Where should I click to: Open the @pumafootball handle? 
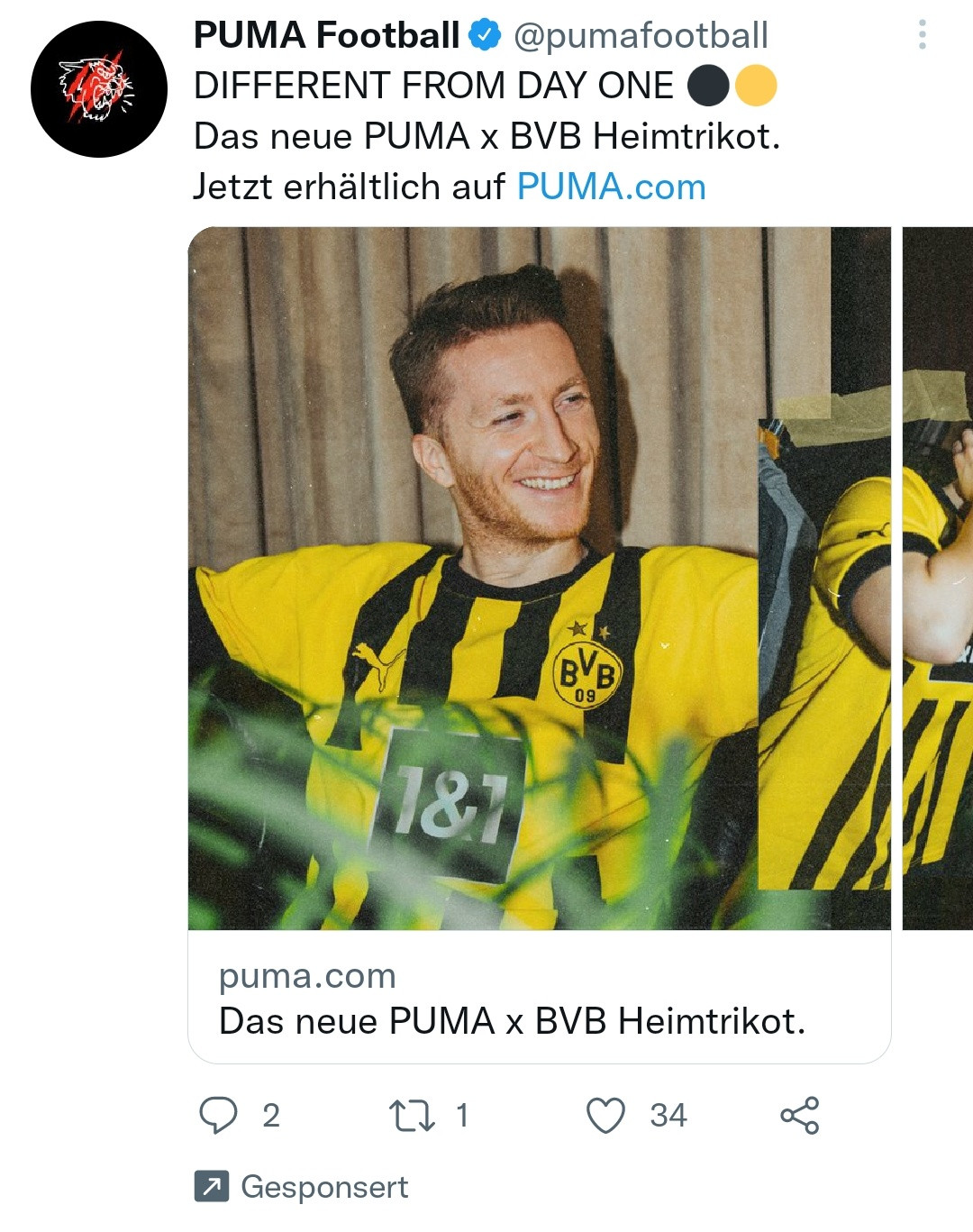641,35
